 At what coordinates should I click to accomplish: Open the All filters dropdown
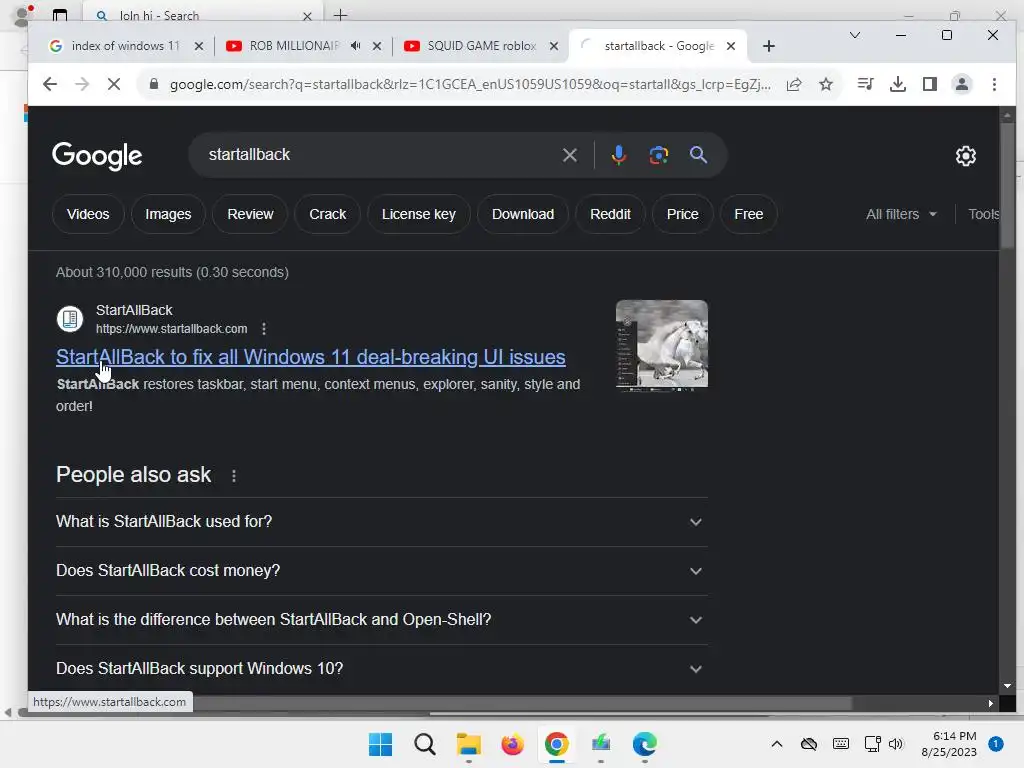pyautogui.click(x=901, y=214)
